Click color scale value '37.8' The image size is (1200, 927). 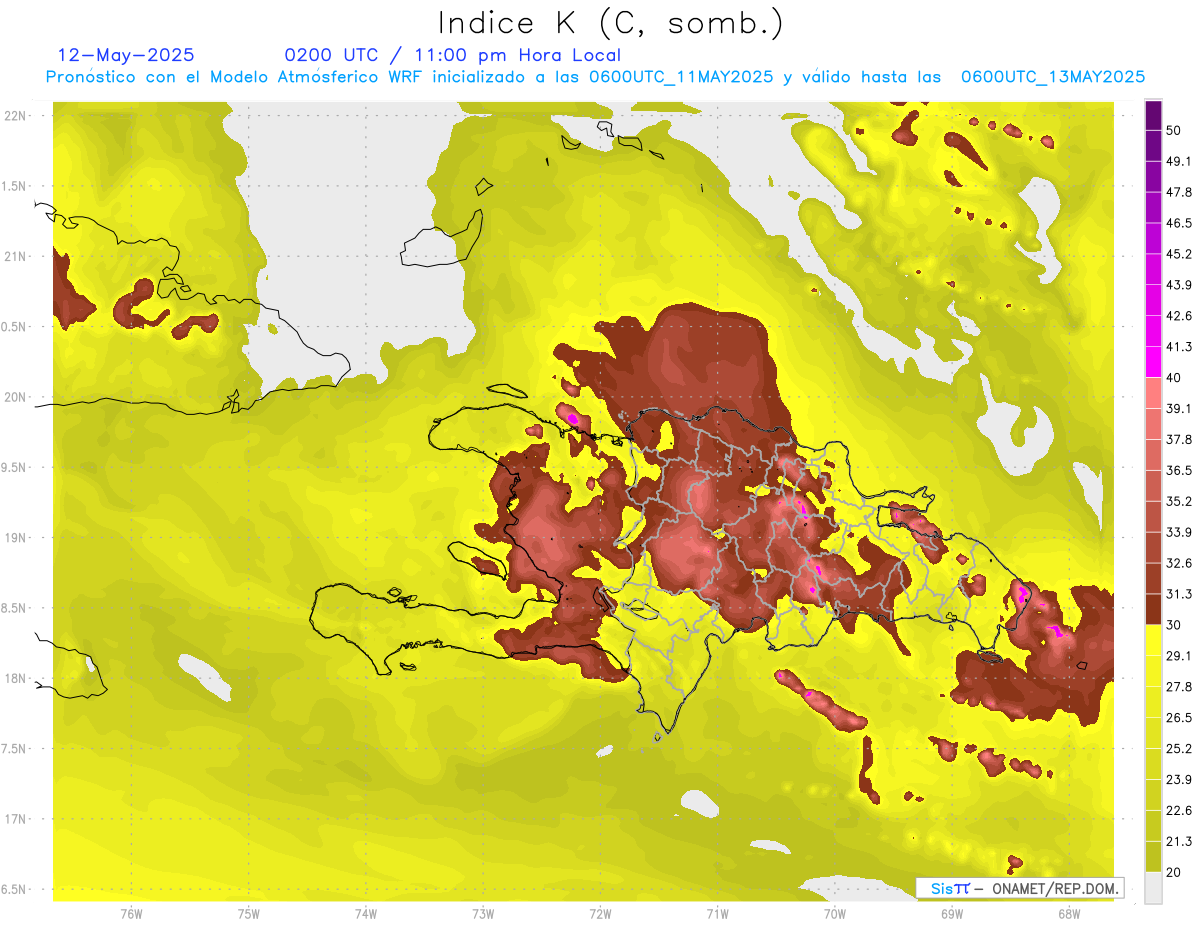[1179, 439]
